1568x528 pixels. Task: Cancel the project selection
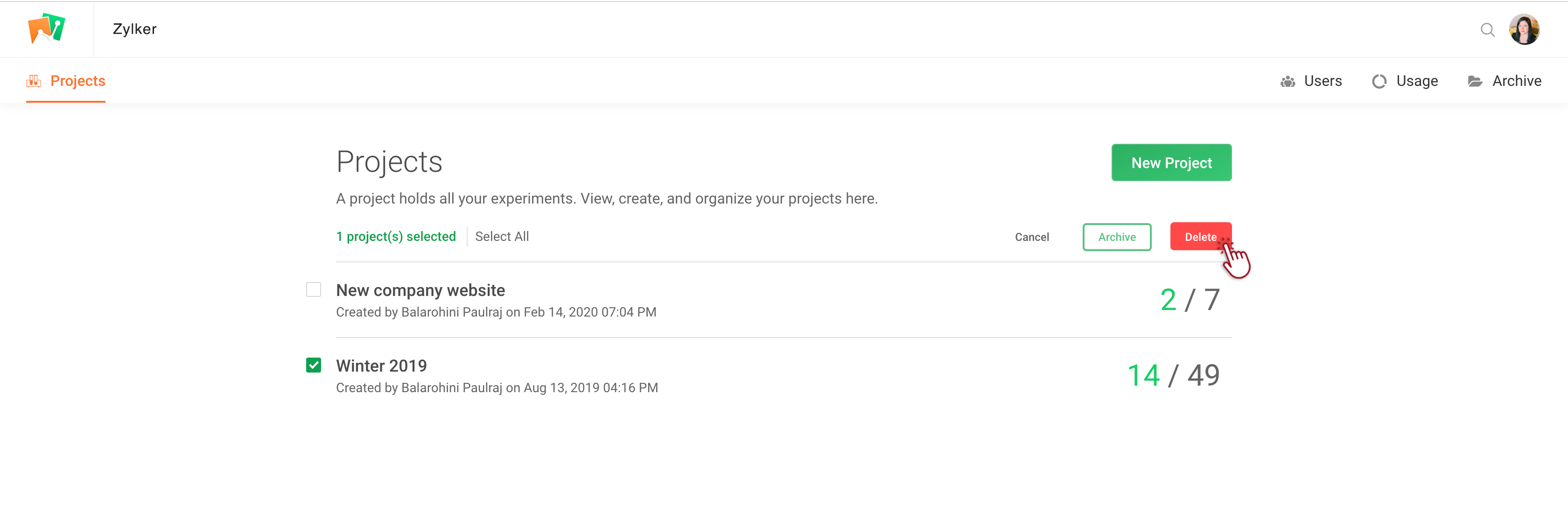click(1032, 237)
